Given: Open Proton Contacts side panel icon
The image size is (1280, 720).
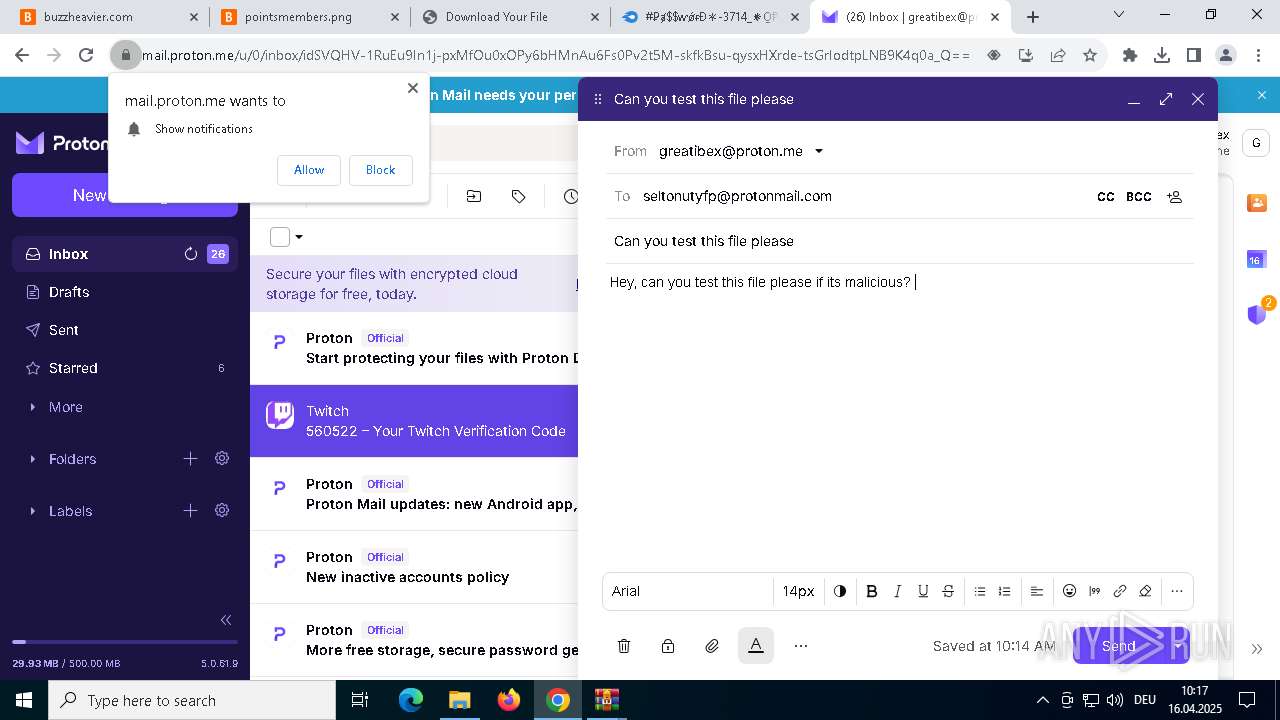Looking at the screenshot, I should tap(1256, 203).
